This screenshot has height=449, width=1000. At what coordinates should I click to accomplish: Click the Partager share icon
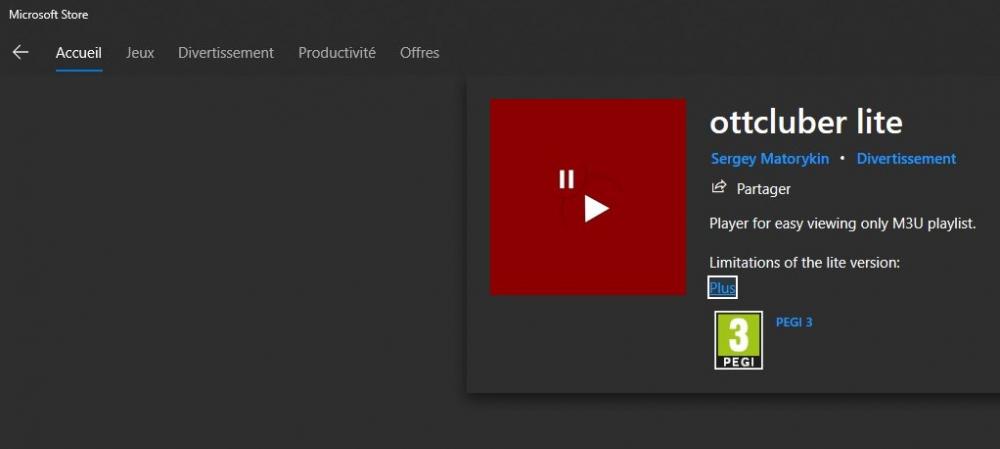(x=719, y=188)
